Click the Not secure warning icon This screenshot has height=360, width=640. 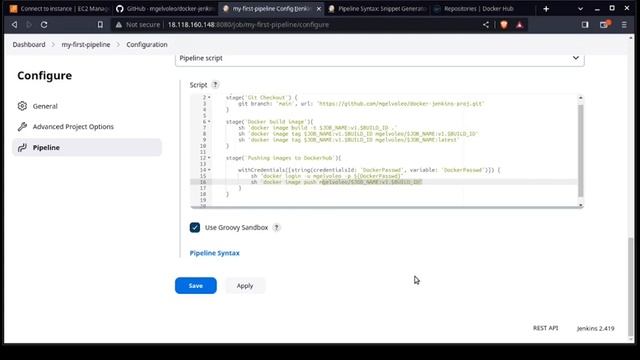pos(118,25)
